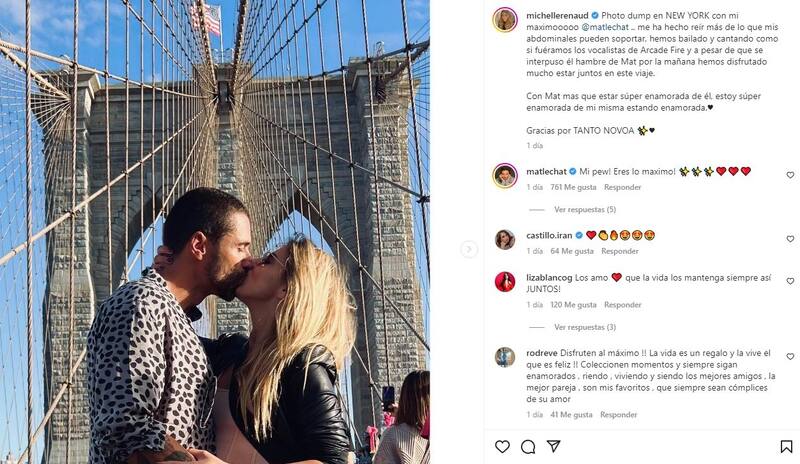Expand Ver respuestas (5) replies
The width and height of the screenshot is (800, 464).
point(585,209)
